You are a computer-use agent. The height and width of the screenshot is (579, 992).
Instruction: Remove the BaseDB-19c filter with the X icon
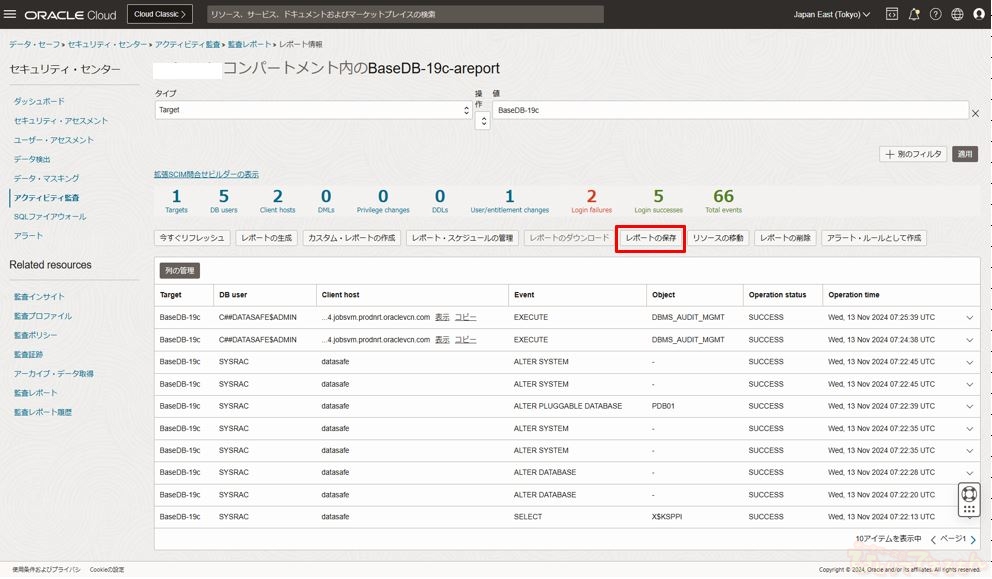point(976,113)
